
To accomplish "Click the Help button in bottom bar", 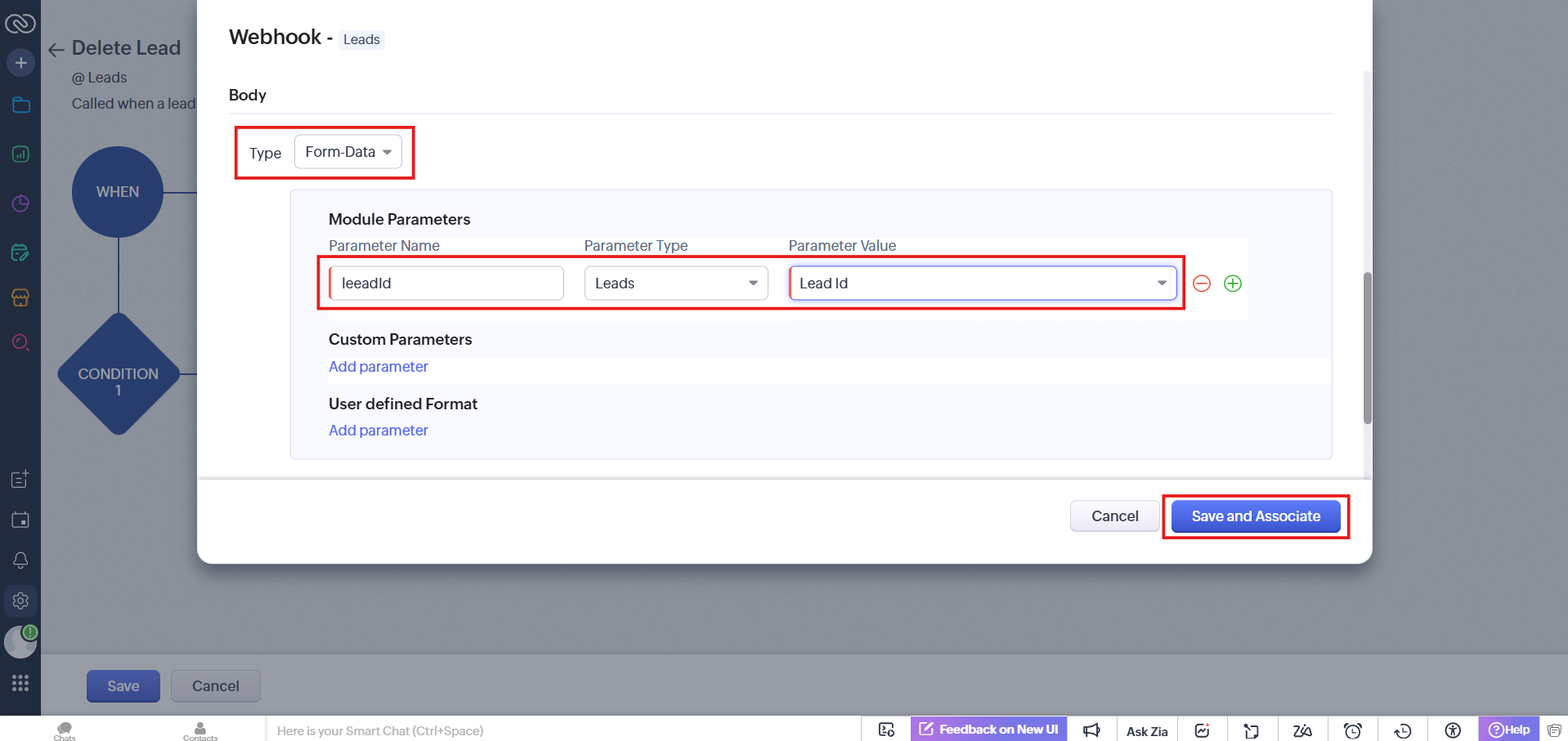I will pyautogui.click(x=1509, y=730).
